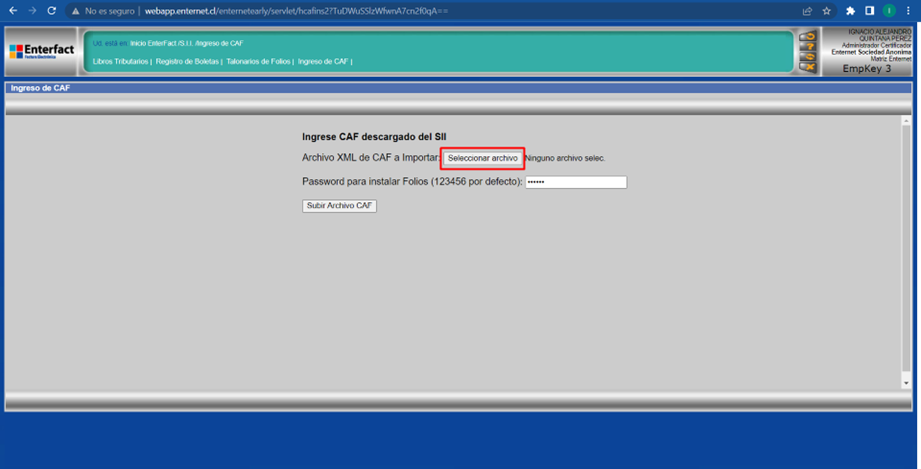
Task: Select the Ingreso de CAF menu item
Action: tap(323, 62)
